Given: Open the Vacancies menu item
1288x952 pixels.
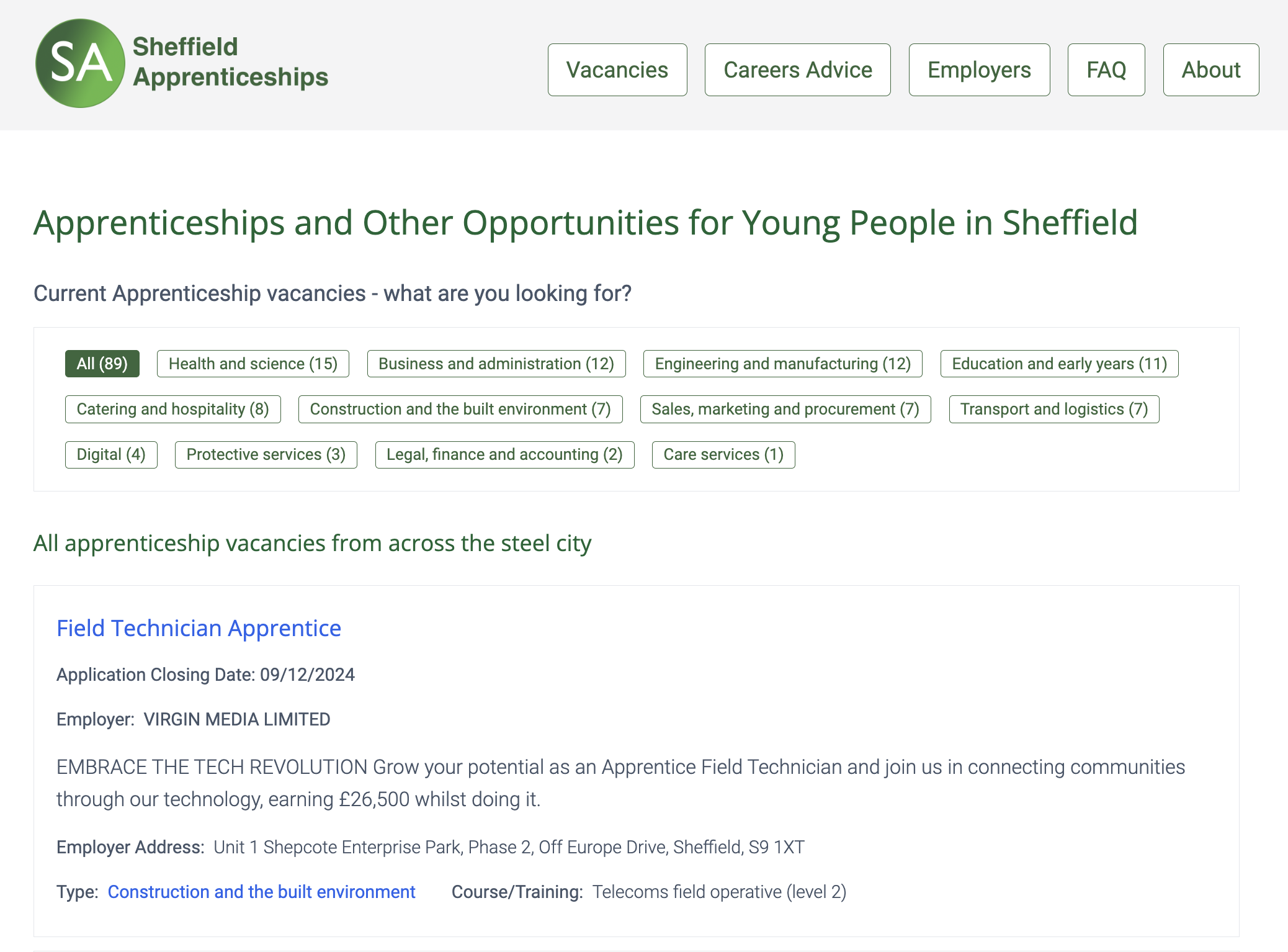Looking at the screenshot, I should [617, 70].
